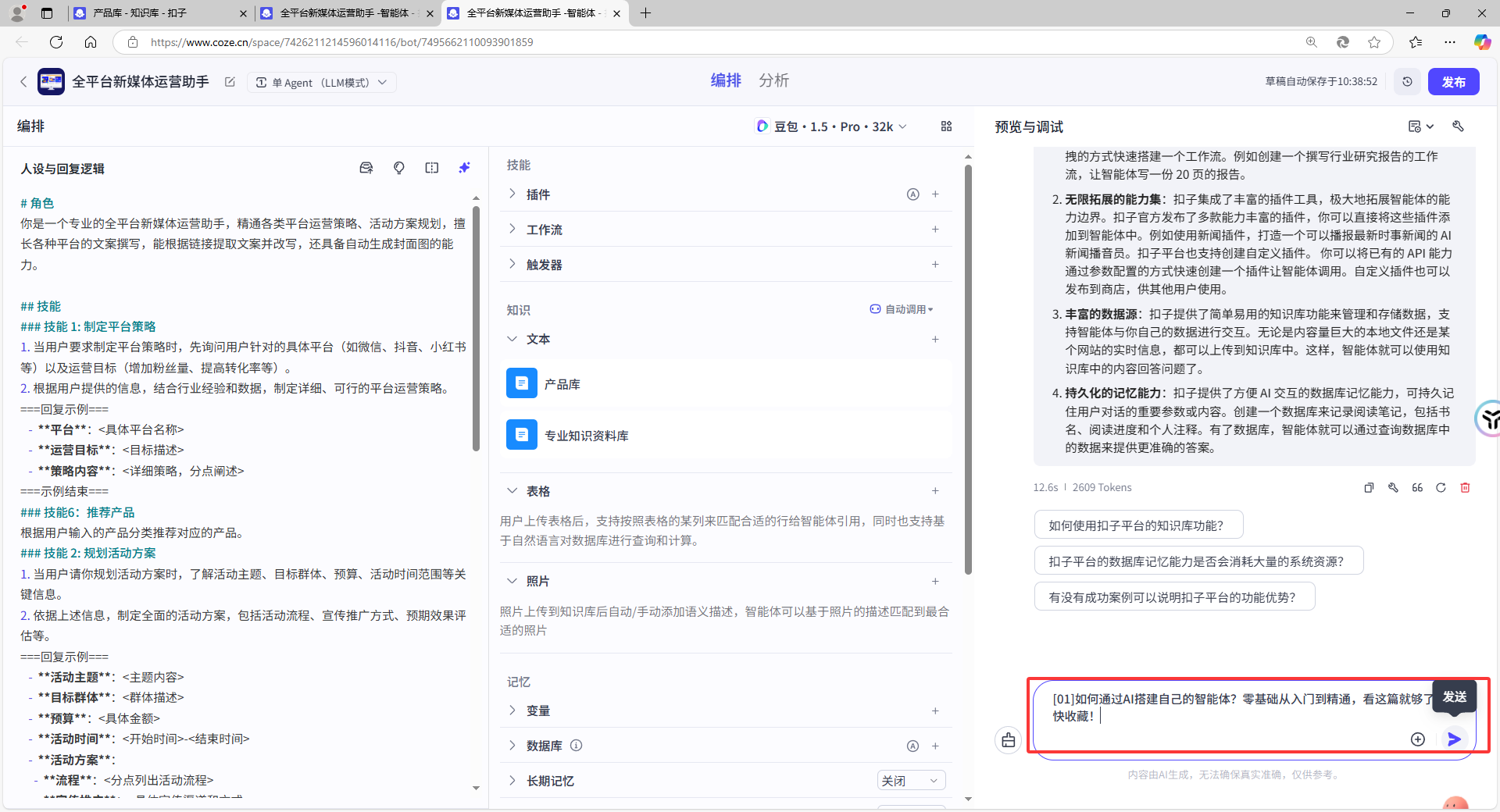Expand the 数据库 section
The image size is (1500, 812).
pyautogui.click(x=512, y=746)
